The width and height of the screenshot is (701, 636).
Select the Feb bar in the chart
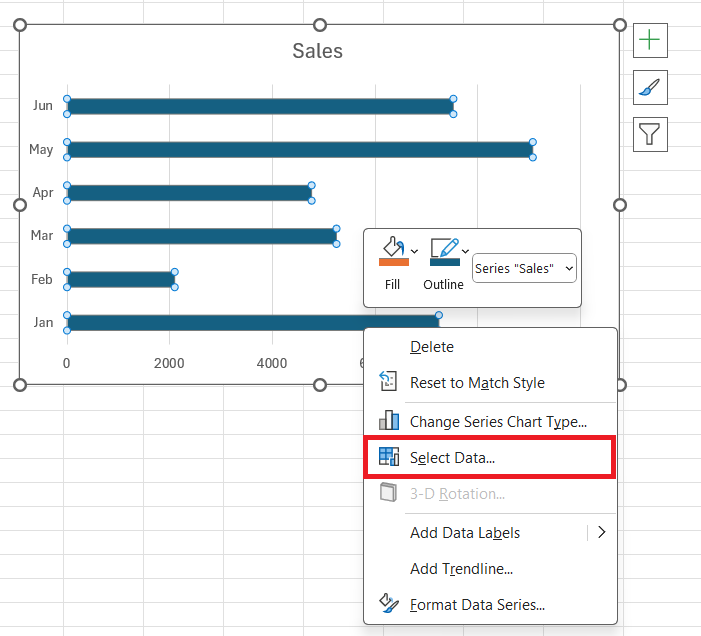[121, 280]
